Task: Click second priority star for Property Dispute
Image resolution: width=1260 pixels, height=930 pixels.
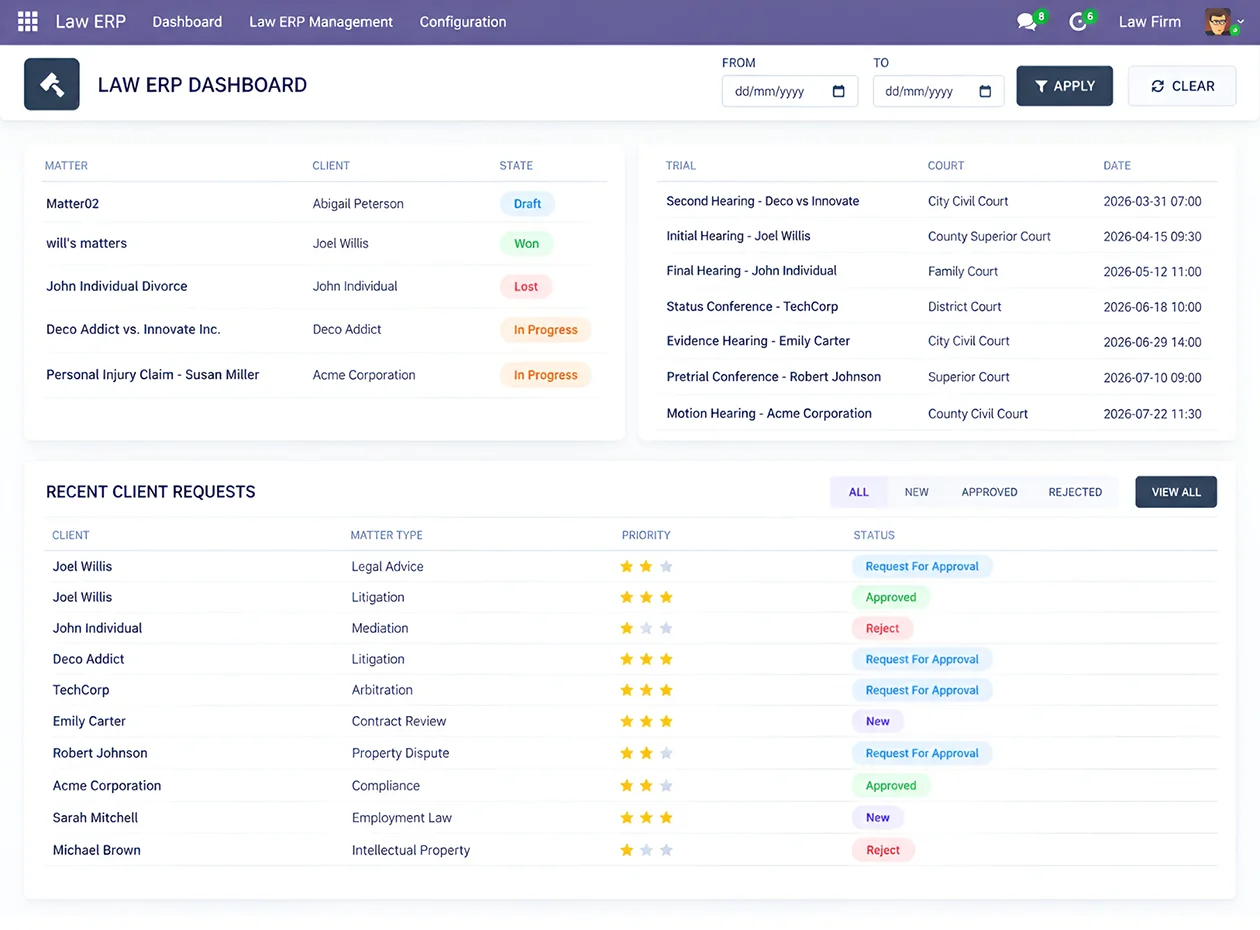Action: 646,753
